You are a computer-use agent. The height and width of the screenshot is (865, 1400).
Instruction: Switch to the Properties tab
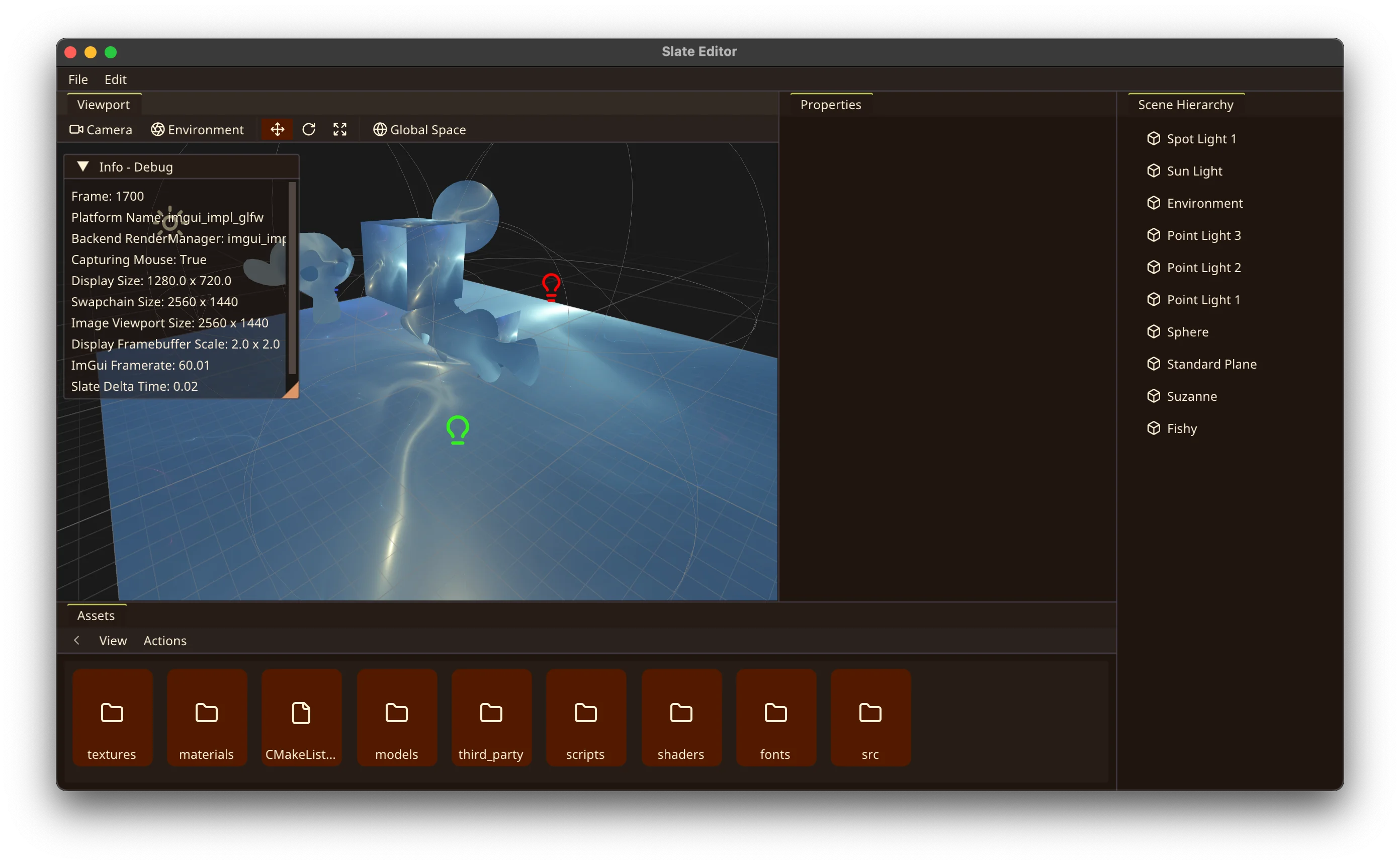tap(831, 105)
